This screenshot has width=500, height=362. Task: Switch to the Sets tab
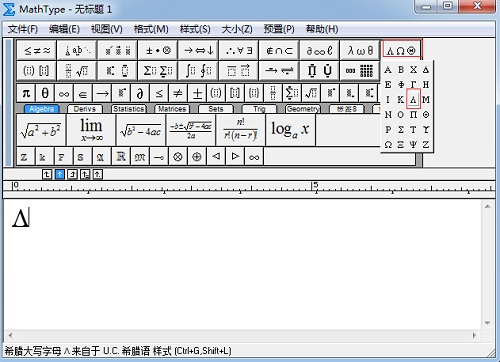[216, 109]
